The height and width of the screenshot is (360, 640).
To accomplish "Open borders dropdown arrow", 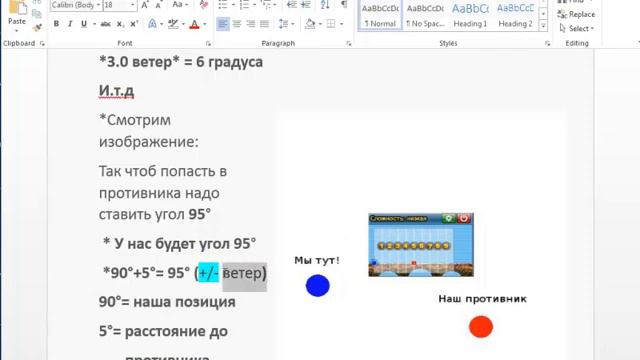I will point(341,24).
